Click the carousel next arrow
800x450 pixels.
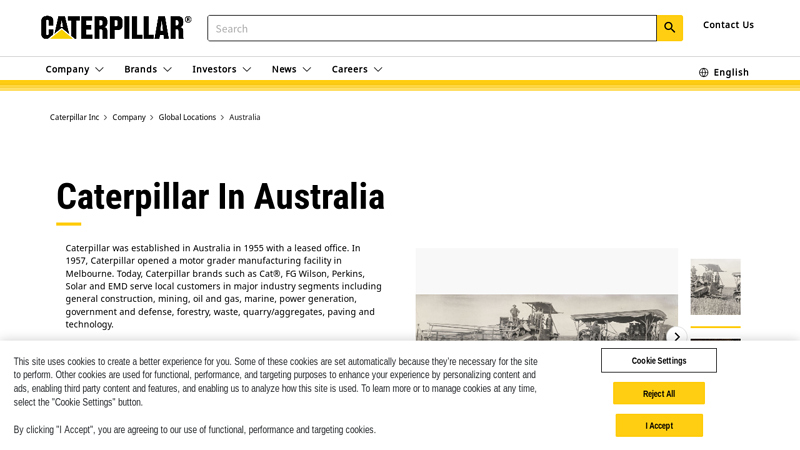tap(677, 336)
